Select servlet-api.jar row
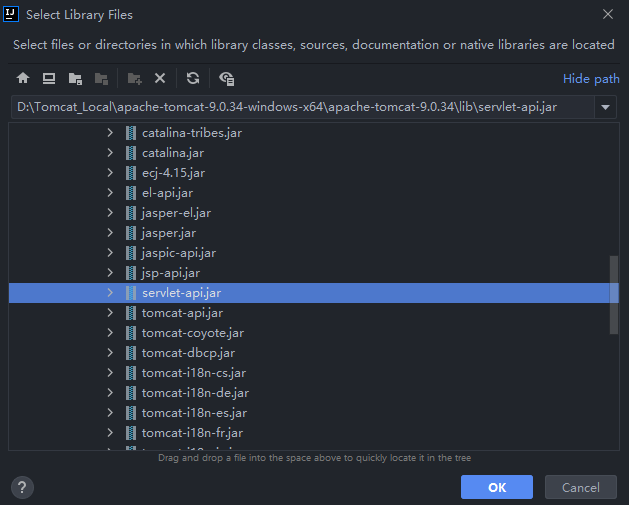629x505 pixels. pos(314,293)
